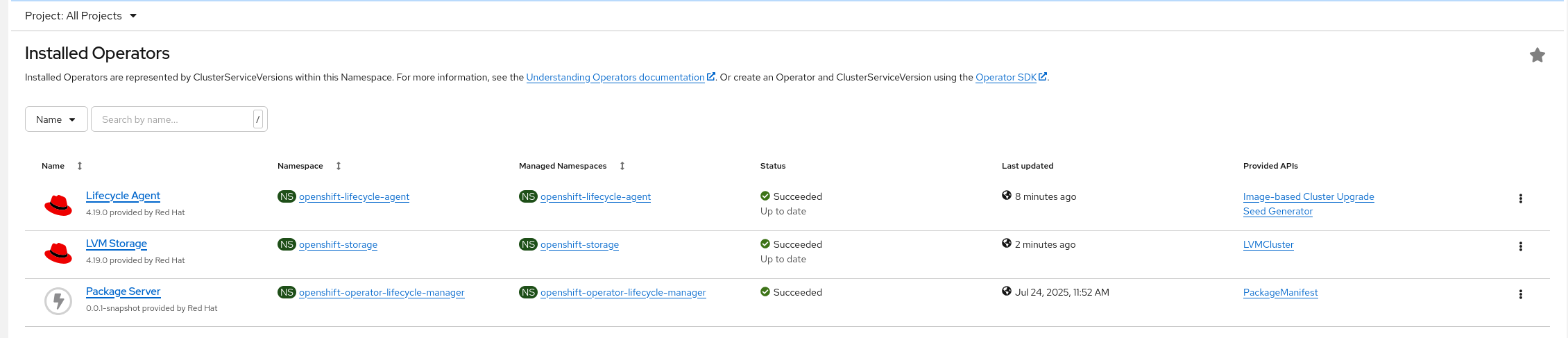Open kebab menu for LVM Storage row
Viewport: 1568px width, 338px height.
click(1520, 246)
